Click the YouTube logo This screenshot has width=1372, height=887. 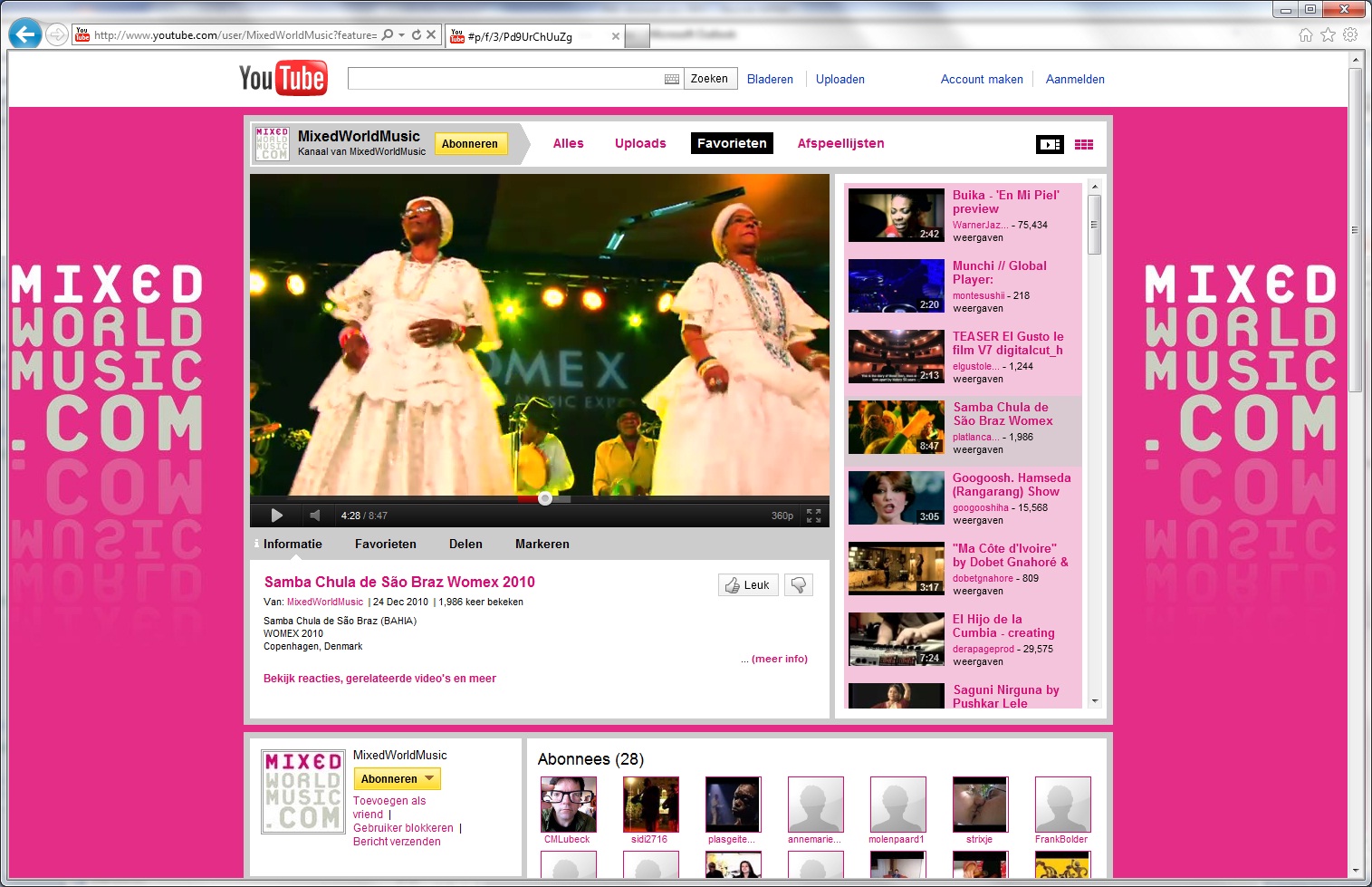(x=283, y=79)
